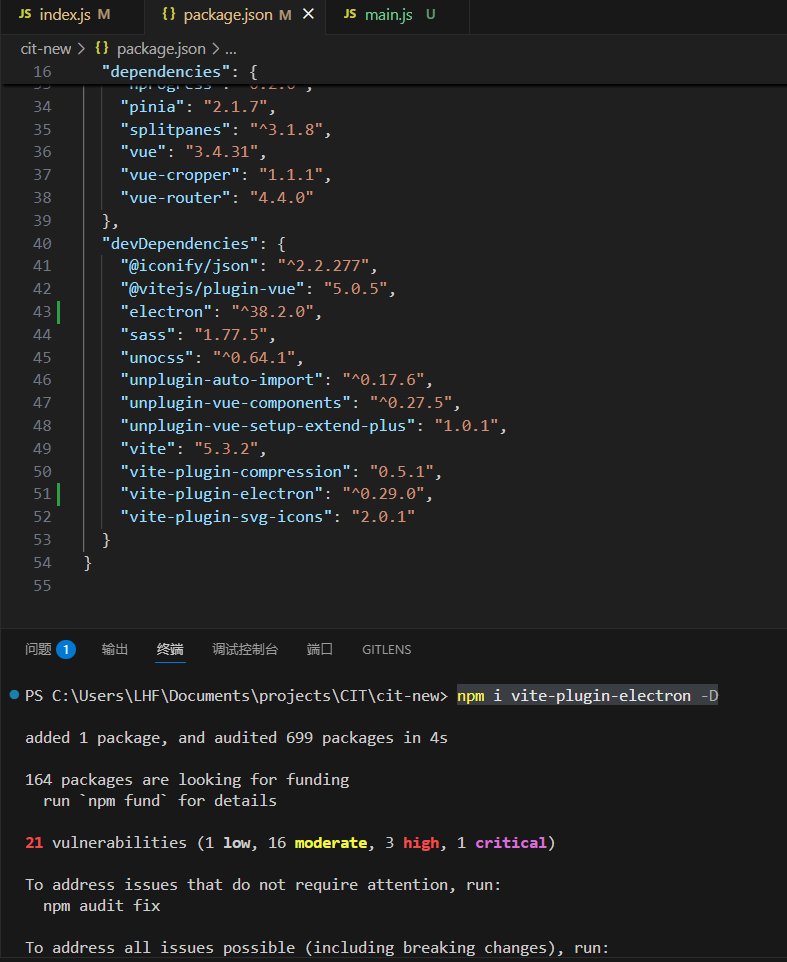Click the "@iconify/json" key
This screenshot has height=962, width=787.
click(189, 266)
